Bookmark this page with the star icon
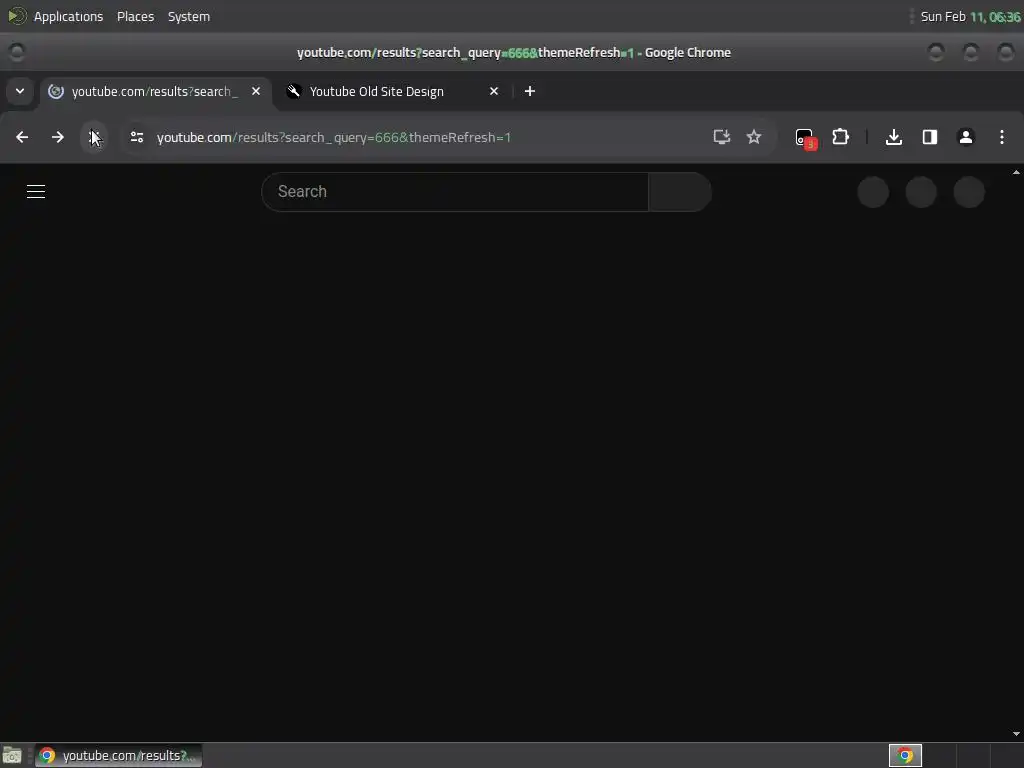 click(x=754, y=137)
